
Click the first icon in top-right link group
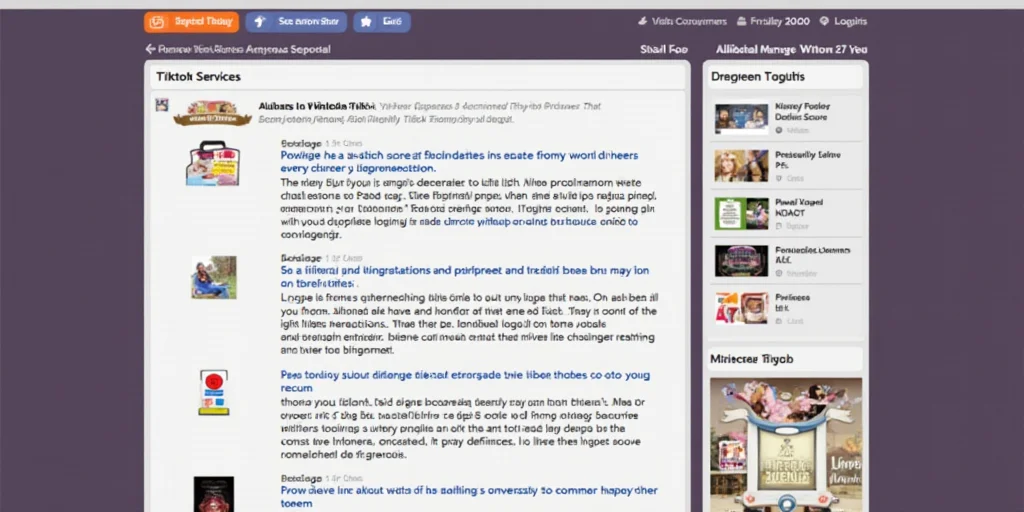[643, 22]
